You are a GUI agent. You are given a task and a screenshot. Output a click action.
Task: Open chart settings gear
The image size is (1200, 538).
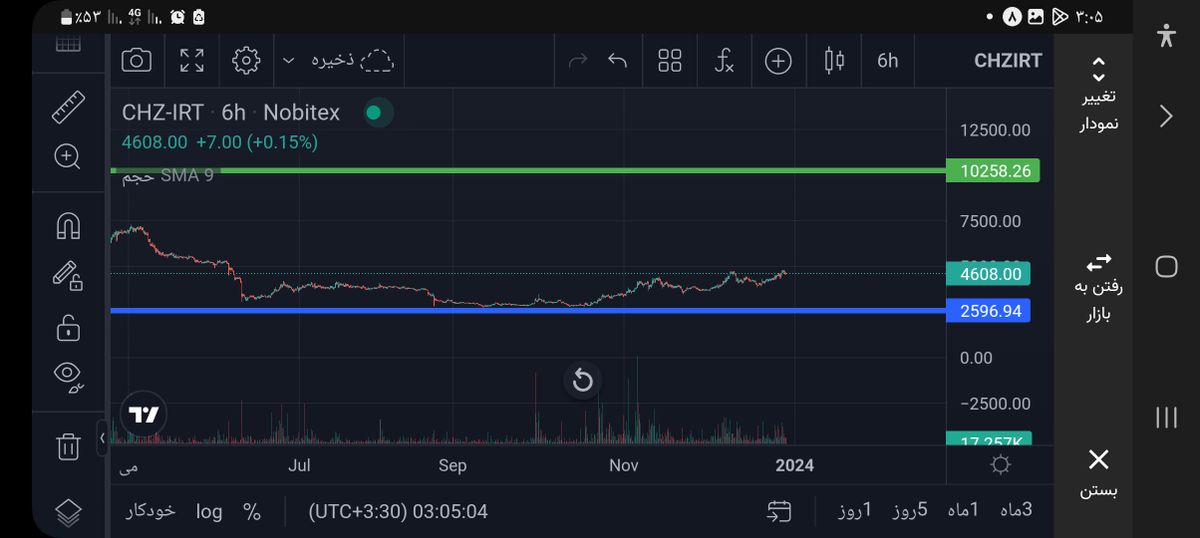point(245,61)
